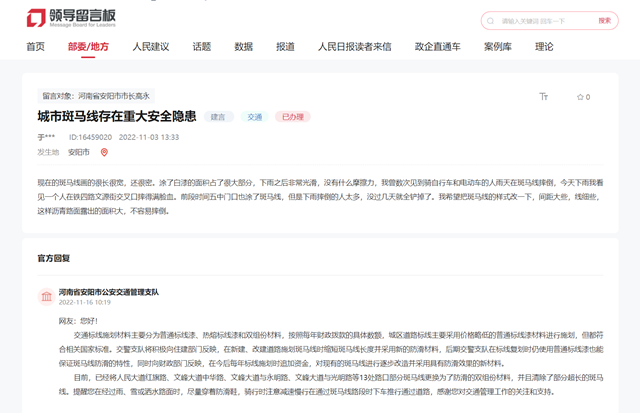Screen dimensions: 640x413
Task: Click the 搜索 button
Action: tap(604, 21)
